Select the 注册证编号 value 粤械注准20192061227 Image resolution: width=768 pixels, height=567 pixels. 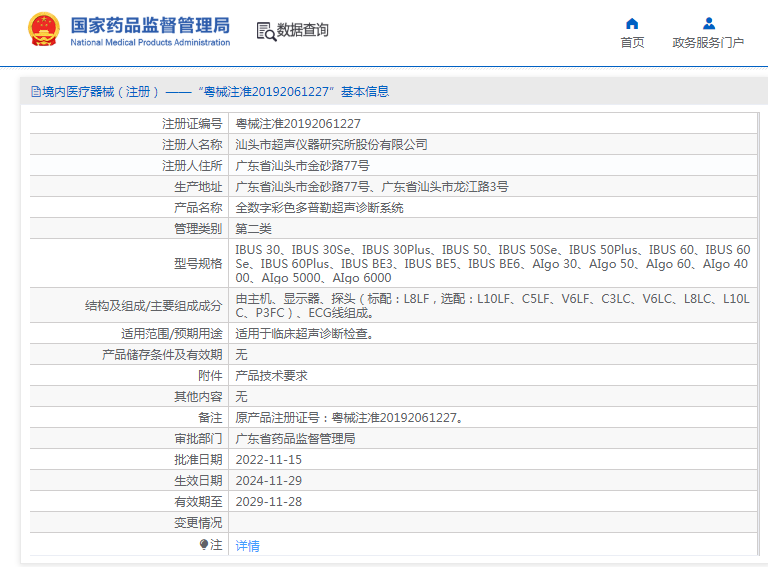pyautogui.click(x=298, y=124)
